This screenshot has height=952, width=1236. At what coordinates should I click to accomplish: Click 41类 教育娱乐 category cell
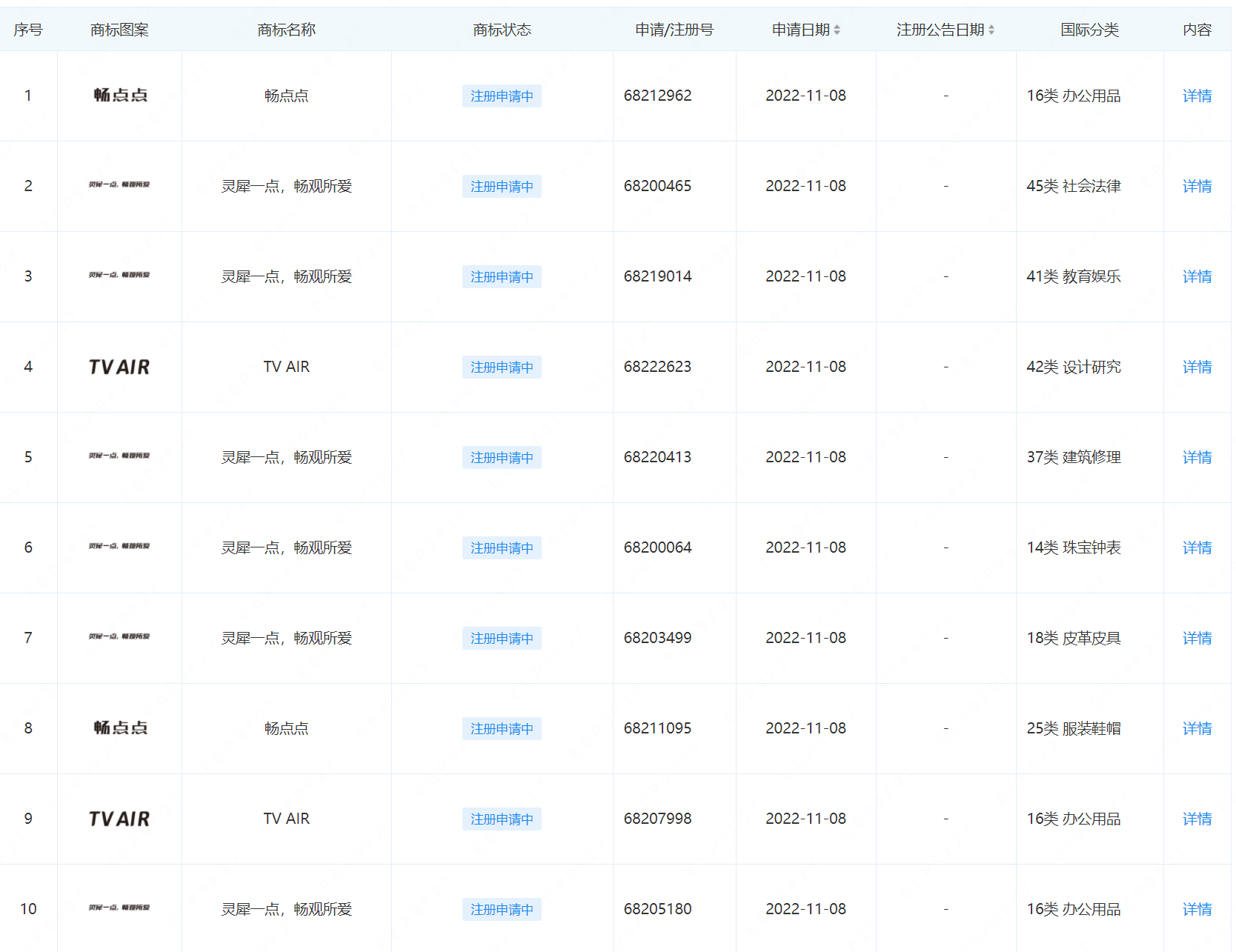point(1074,276)
